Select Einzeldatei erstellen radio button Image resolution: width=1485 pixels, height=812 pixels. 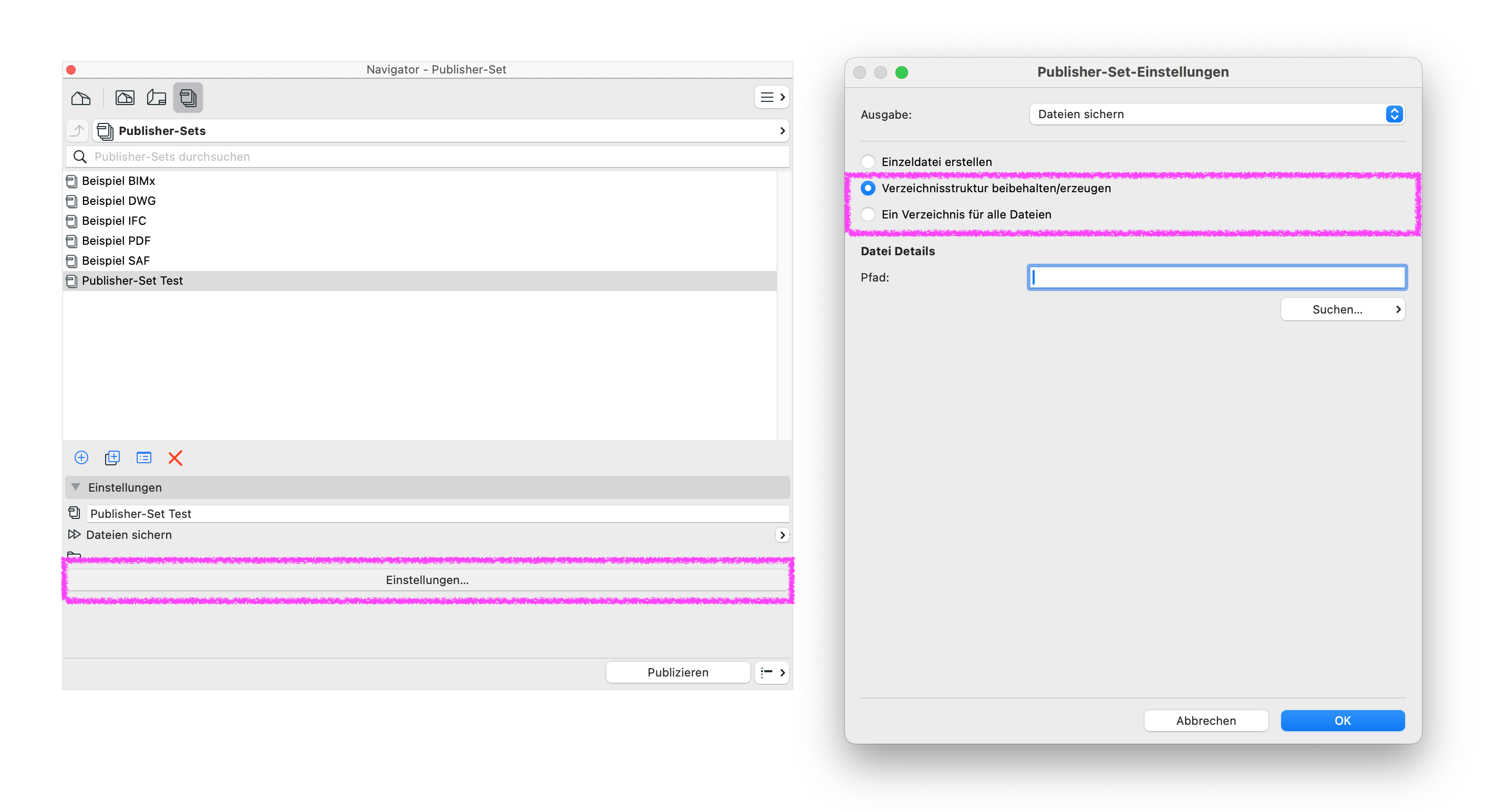click(868, 162)
